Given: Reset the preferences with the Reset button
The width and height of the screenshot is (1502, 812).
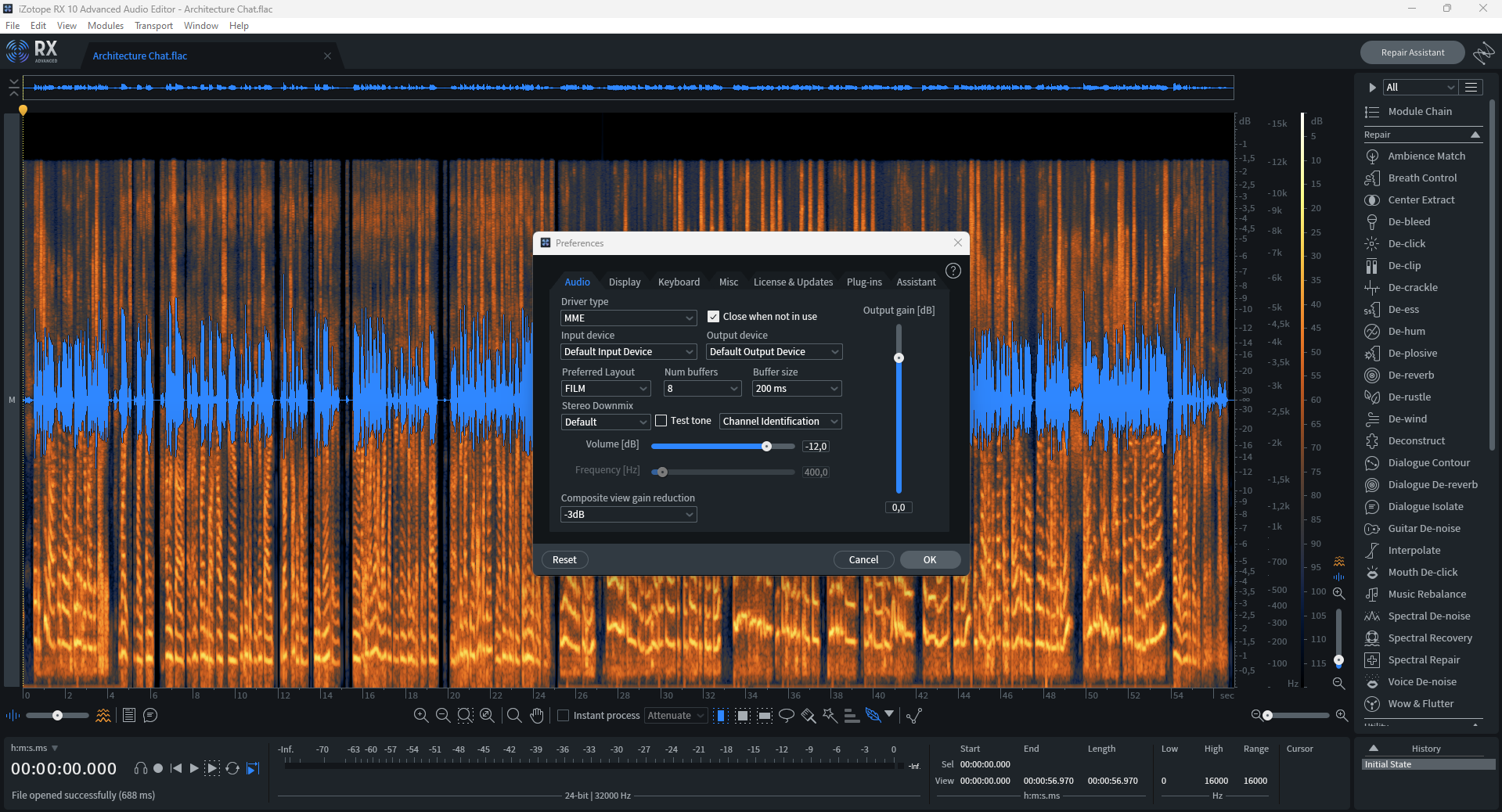Looking at the screenshot, I should pos(564,560).
